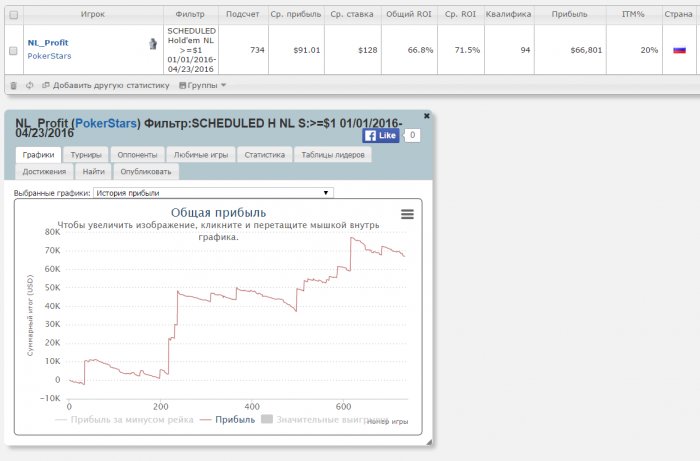Tick the checkbox for NL_Profit row

(13, 50)
